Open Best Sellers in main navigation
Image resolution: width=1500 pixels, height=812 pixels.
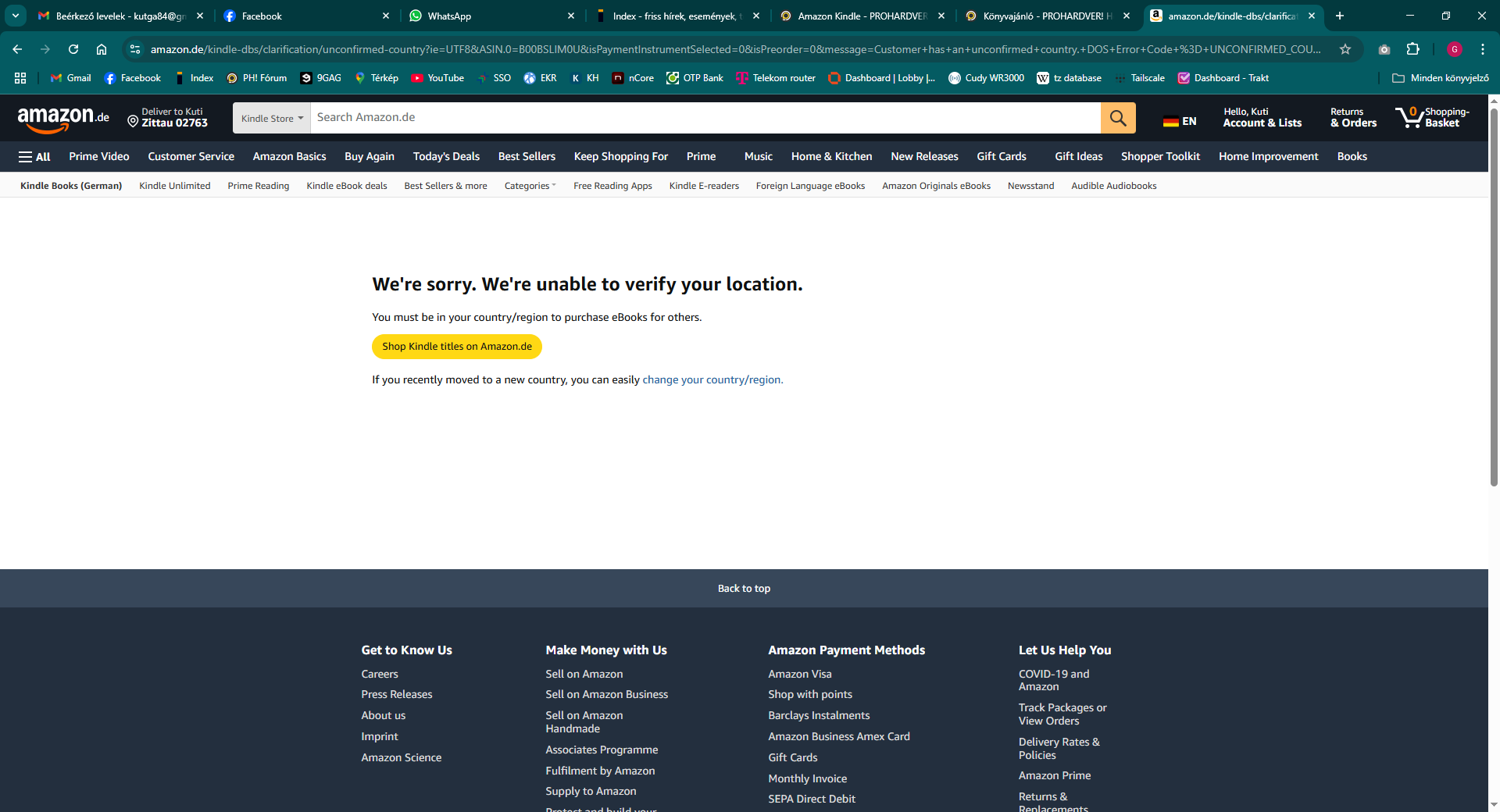coord(527,157)
